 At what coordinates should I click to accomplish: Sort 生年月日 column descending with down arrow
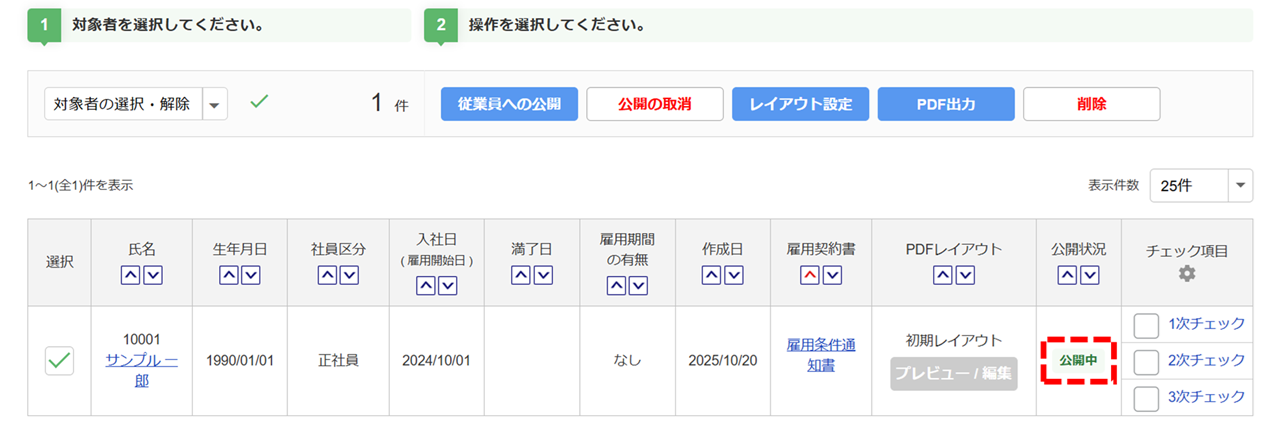pyautogui.click(x=250, y=275)
